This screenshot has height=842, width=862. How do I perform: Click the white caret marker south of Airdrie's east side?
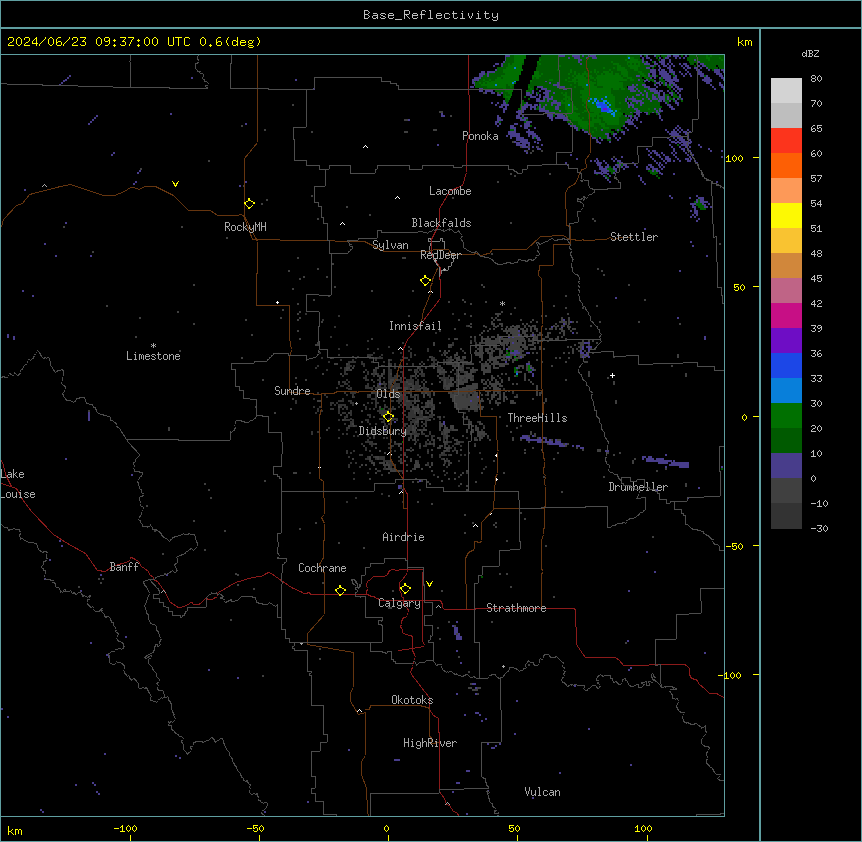coord(475,525)
